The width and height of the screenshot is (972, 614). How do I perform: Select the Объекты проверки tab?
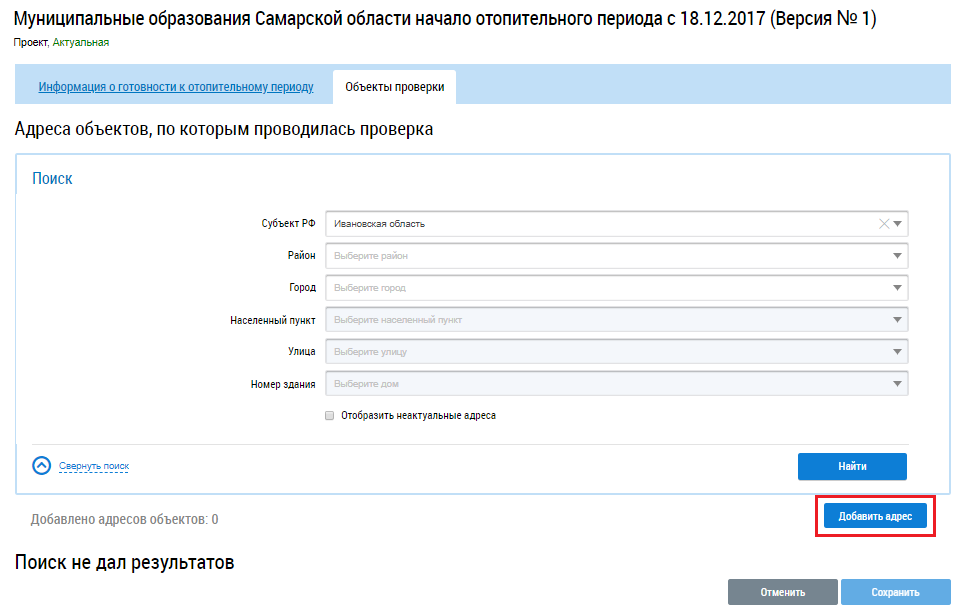tap(394, 87)
